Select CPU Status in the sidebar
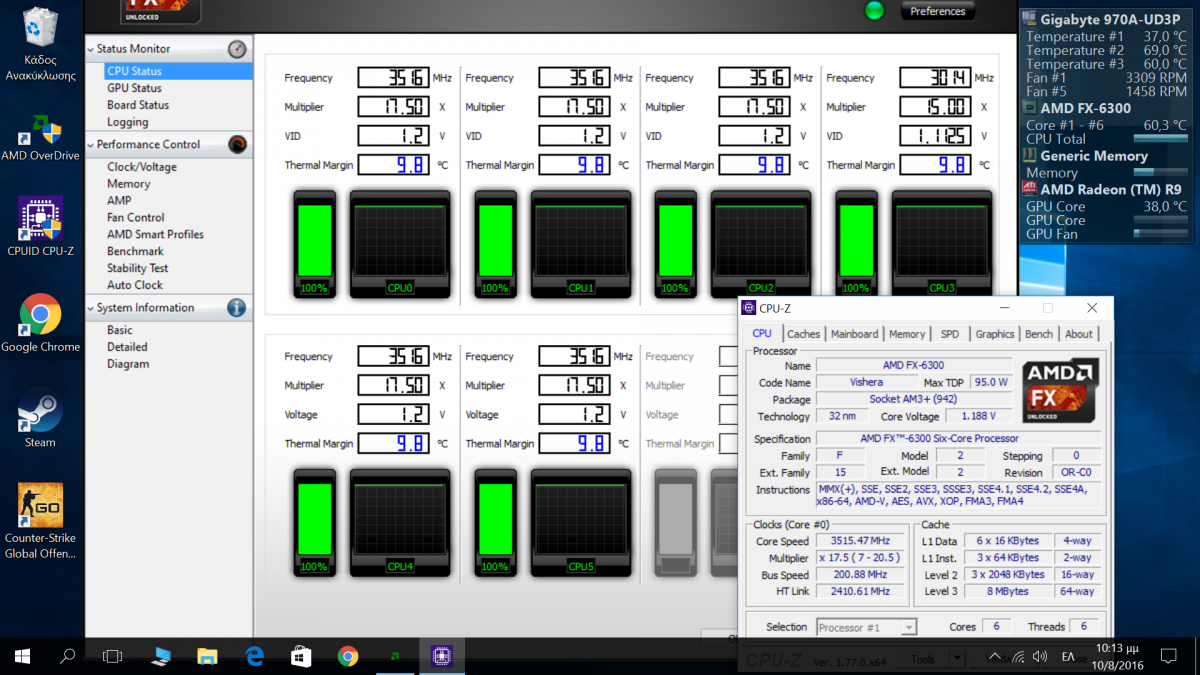 tap(179, 71)
